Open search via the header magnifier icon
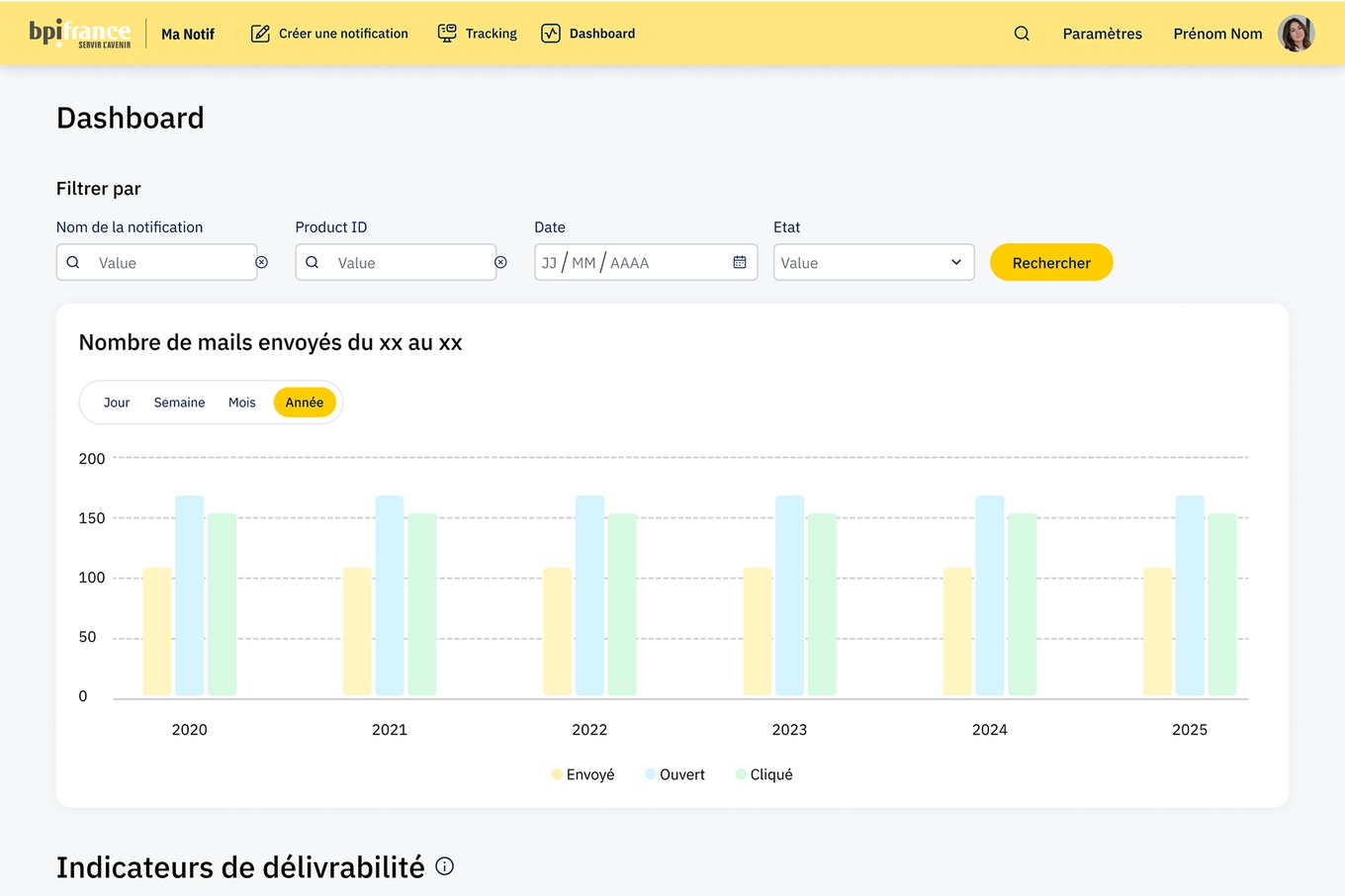This screenshot has height=896, width=1345. point(1022,34)
